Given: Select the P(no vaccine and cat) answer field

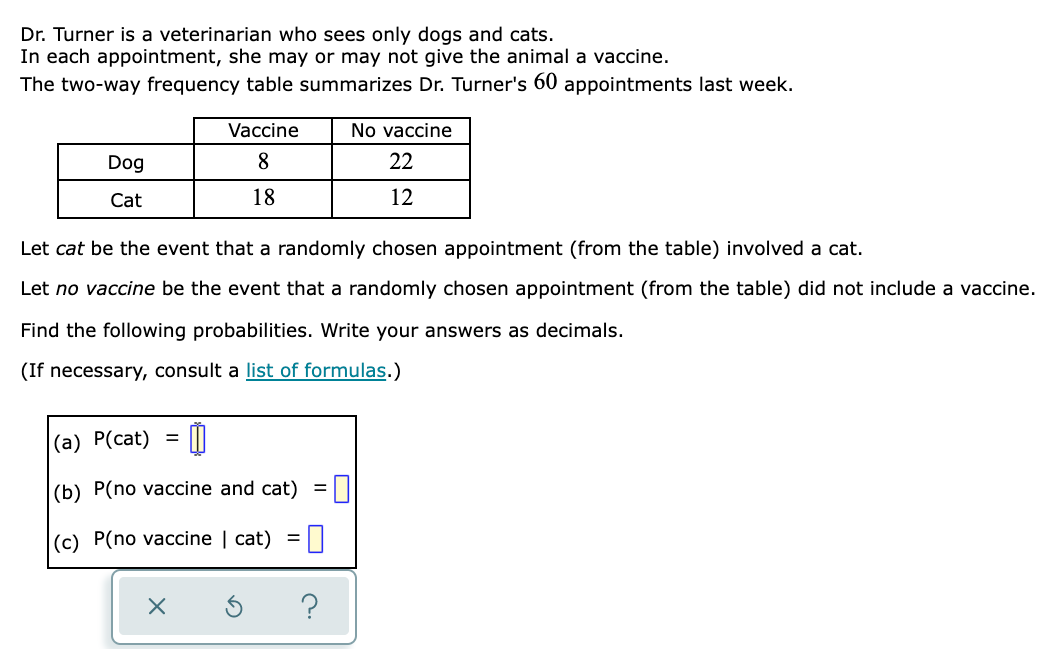Looking at the screenshot, I should point(342,488).
